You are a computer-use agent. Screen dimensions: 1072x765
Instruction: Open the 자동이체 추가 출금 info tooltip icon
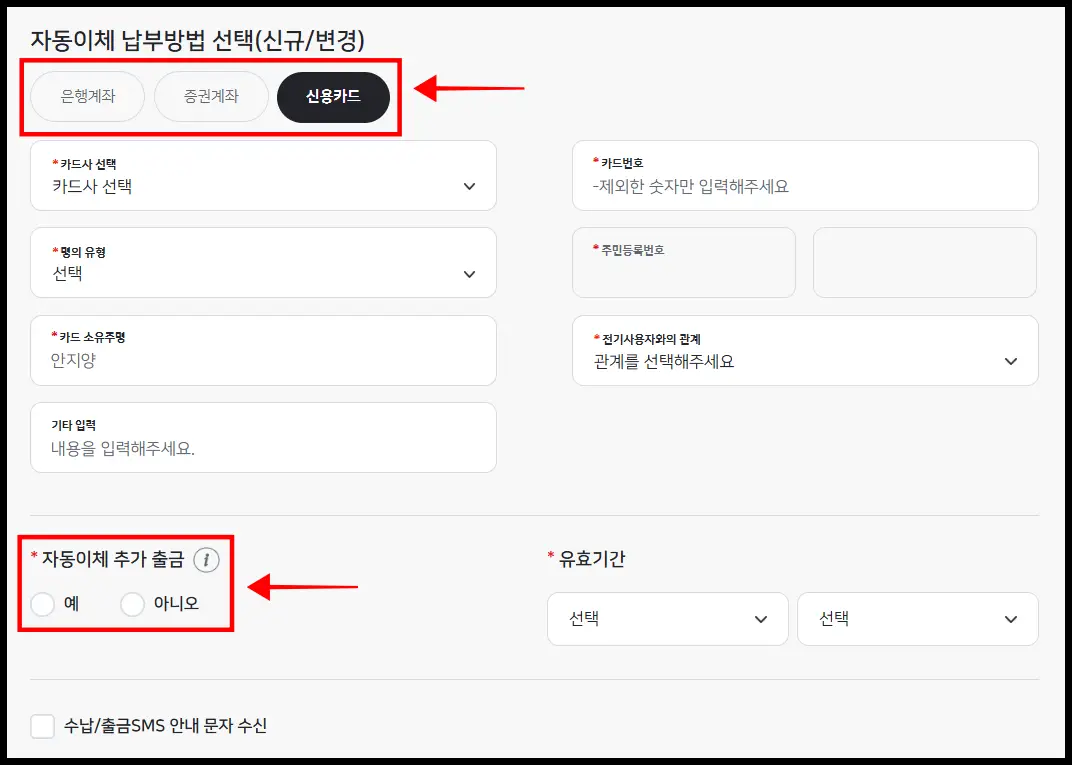coord(207,561)
